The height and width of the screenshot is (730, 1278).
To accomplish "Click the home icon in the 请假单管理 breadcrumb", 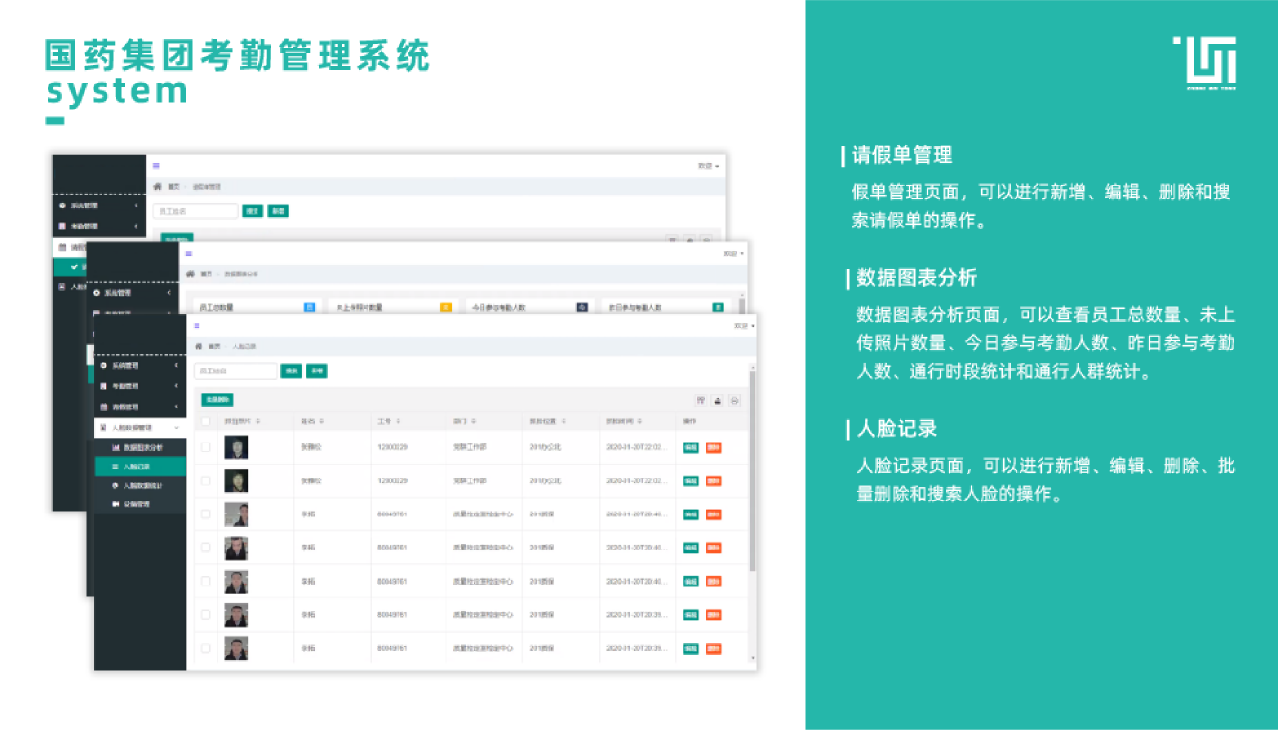I will click(158, 187).
